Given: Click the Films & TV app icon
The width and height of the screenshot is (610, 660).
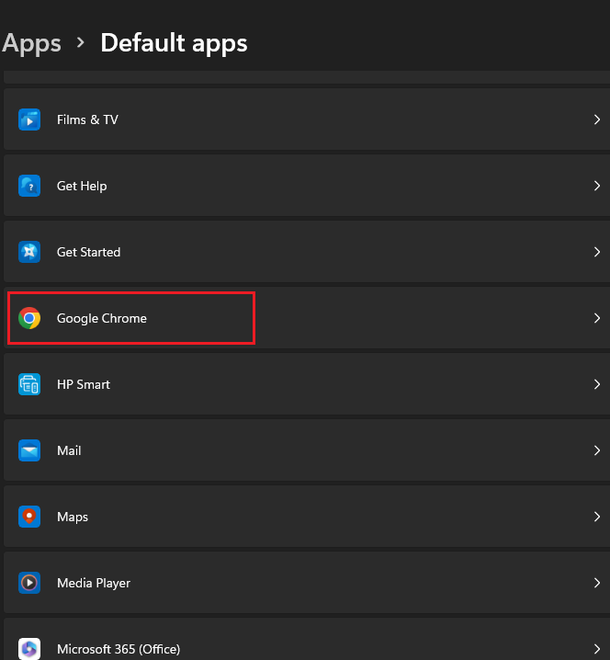Looking at the screenshot, I should (30, 120).
